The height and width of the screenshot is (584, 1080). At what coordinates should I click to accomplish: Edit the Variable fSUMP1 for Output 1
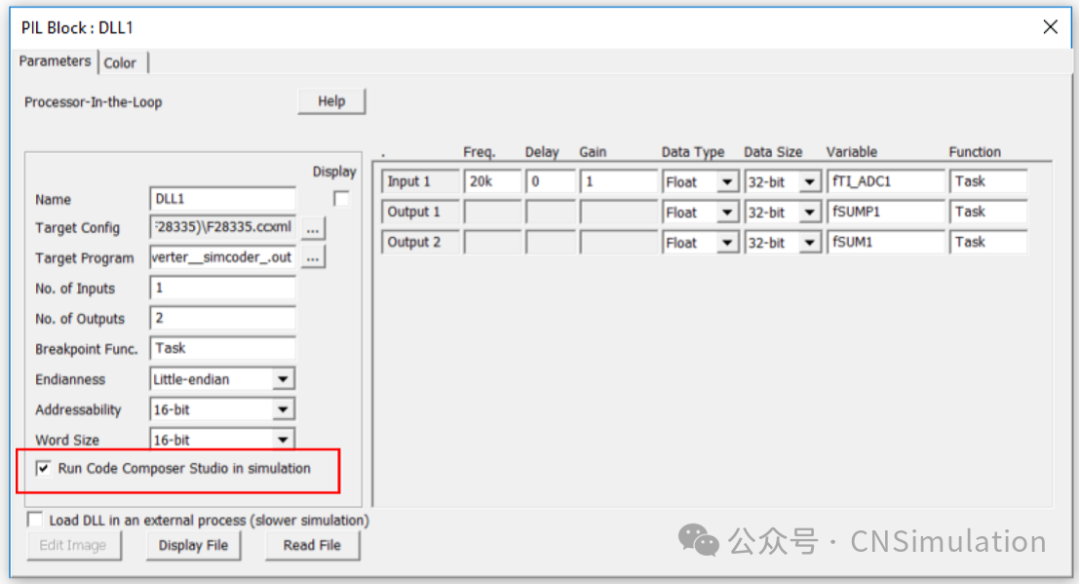click(887, 211)
